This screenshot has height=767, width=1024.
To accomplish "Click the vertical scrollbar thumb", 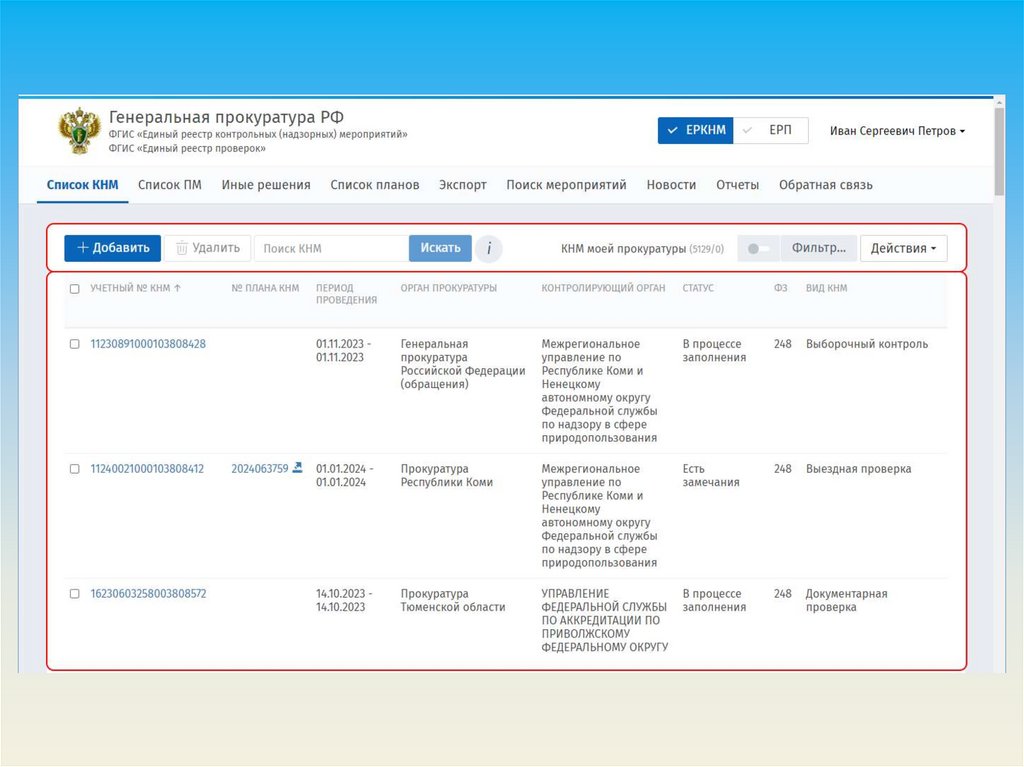I will click(999, 150).
